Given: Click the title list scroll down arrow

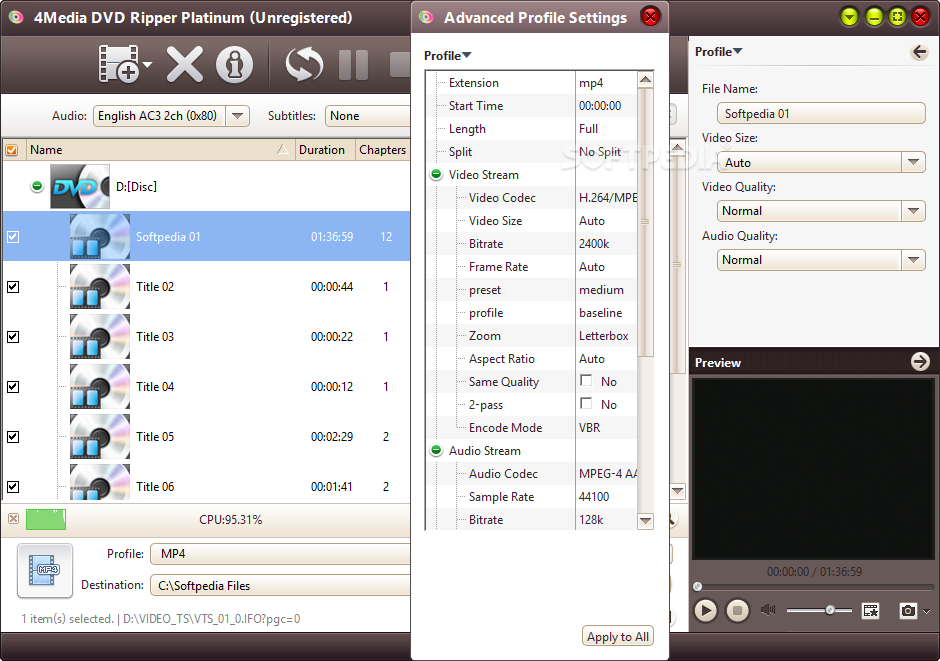Looking at the screenshot, I should coord(677,491).
